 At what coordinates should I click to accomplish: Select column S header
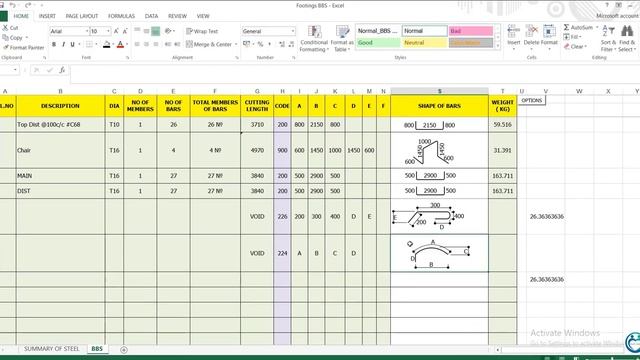439,91
